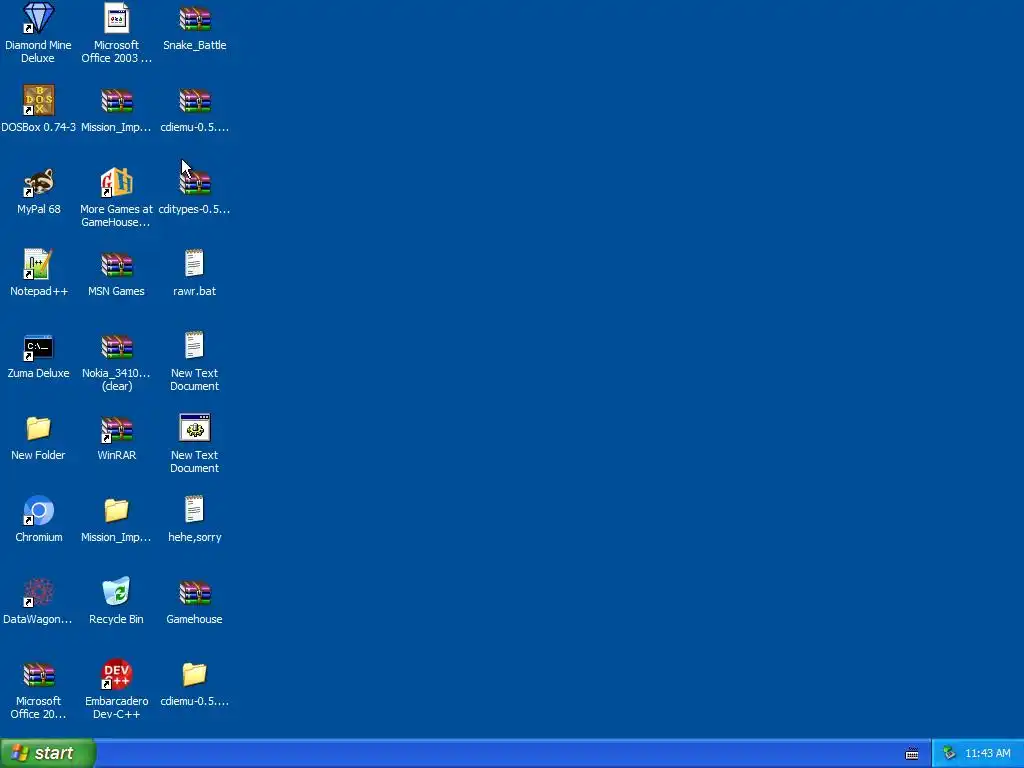Select the New Text Document notepad-page icon

click(195, 345)
